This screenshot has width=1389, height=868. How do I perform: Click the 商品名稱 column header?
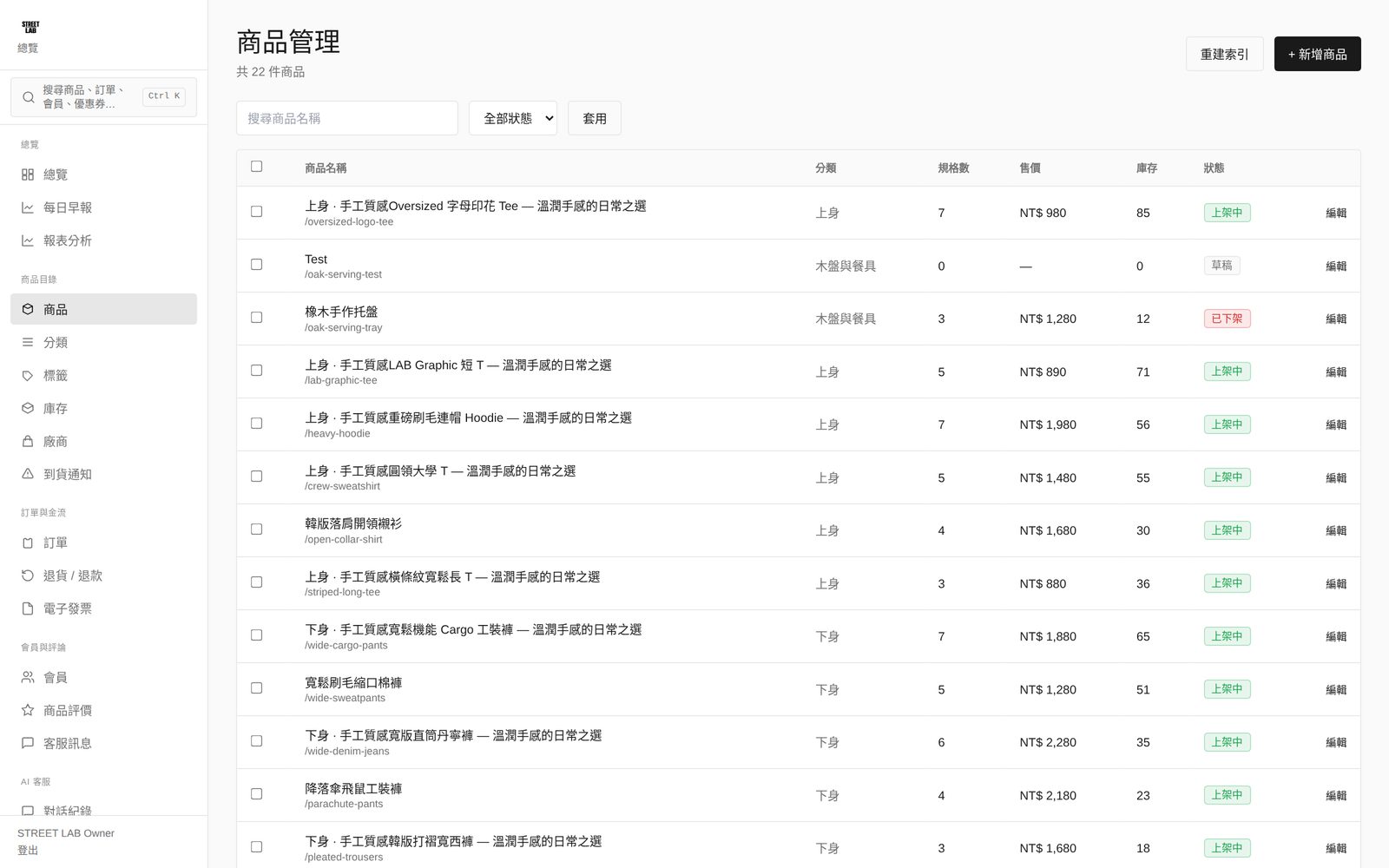(x=326, y=168)
